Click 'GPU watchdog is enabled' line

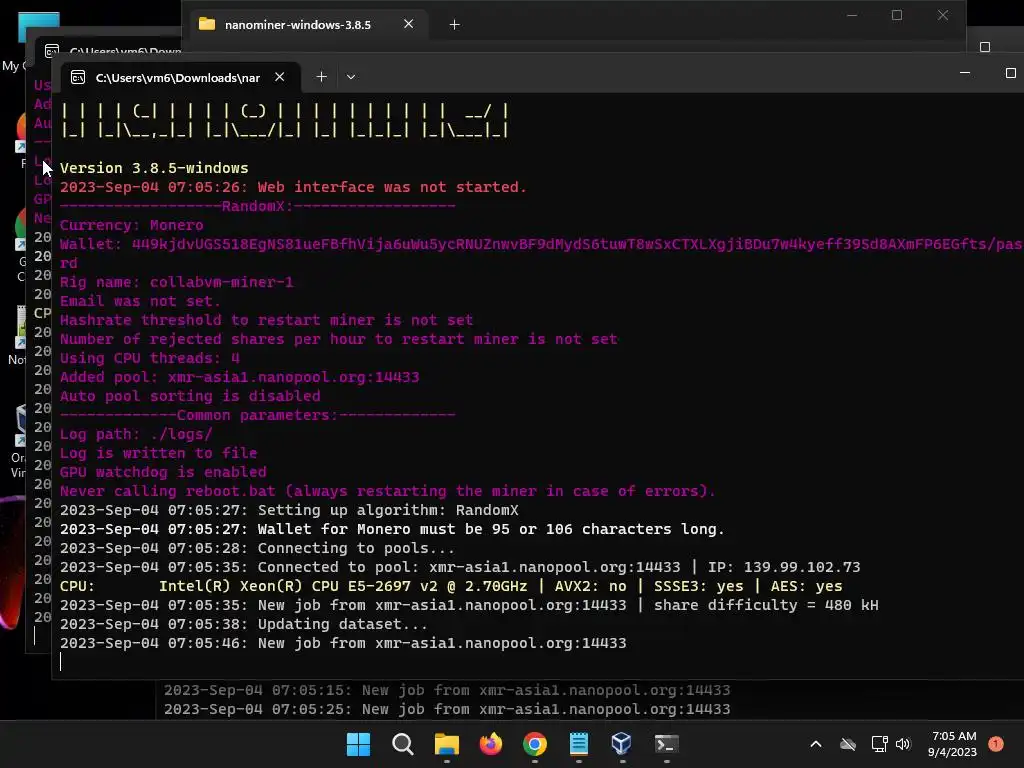click(x=163, y=472)
